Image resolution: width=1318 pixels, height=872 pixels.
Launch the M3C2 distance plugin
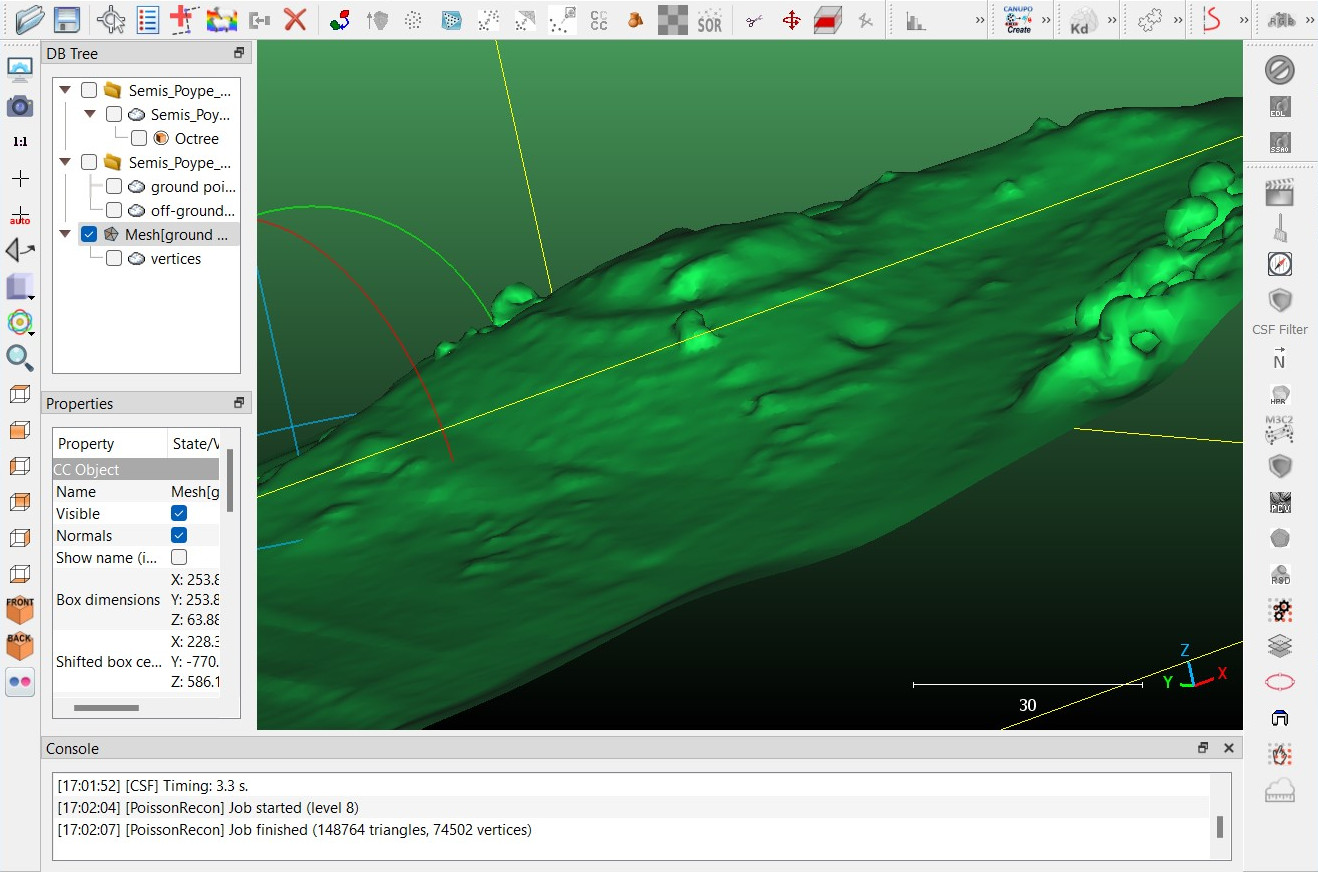tap(1280, 428)
